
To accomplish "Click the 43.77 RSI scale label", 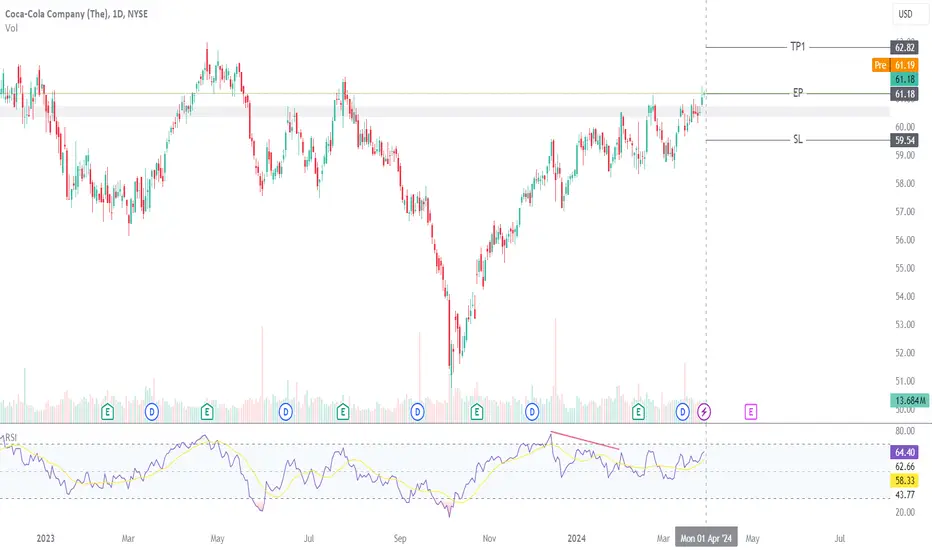I will (905, 495).
